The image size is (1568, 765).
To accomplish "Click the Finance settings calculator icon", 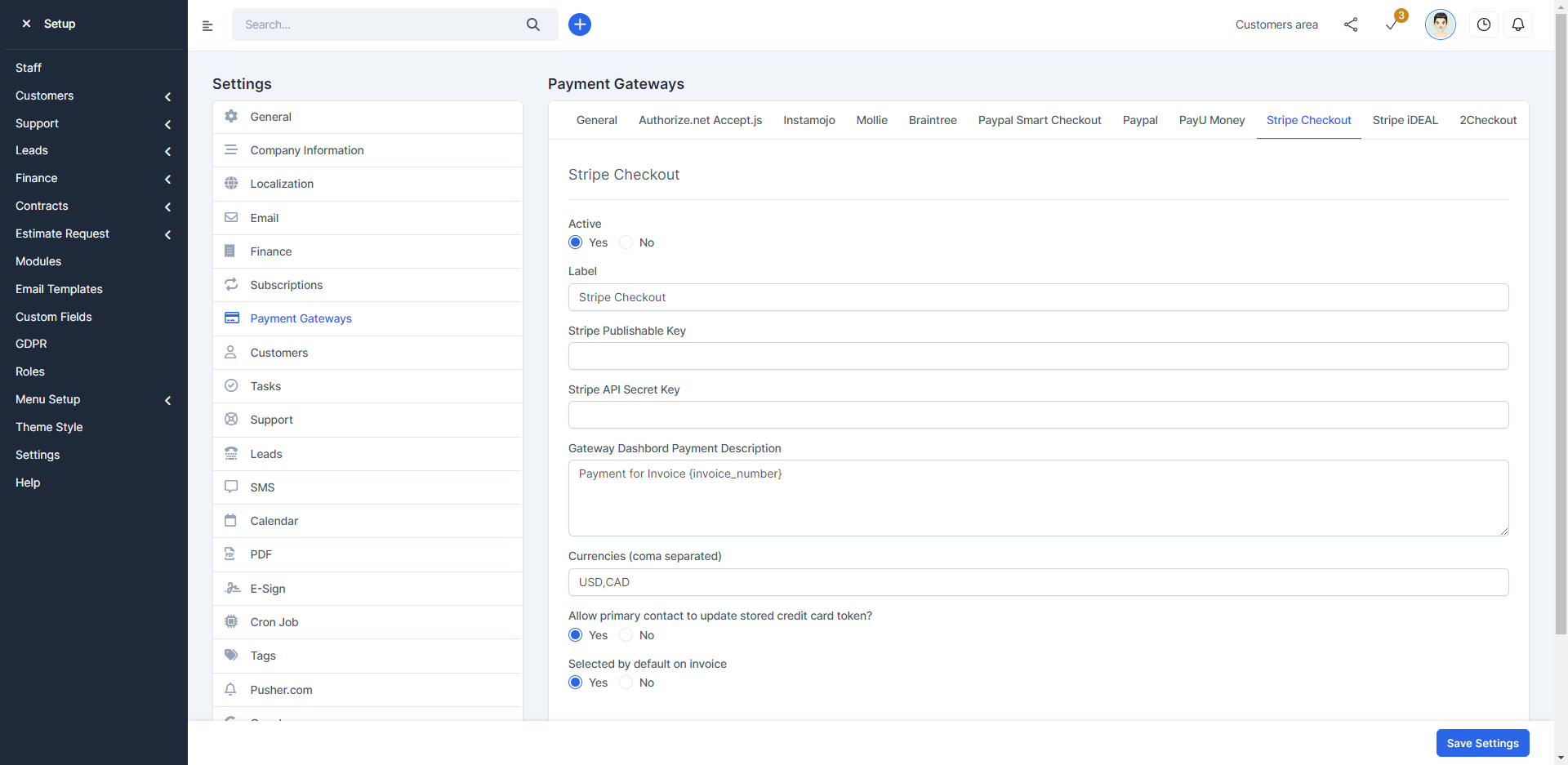I will pos(230,251).
